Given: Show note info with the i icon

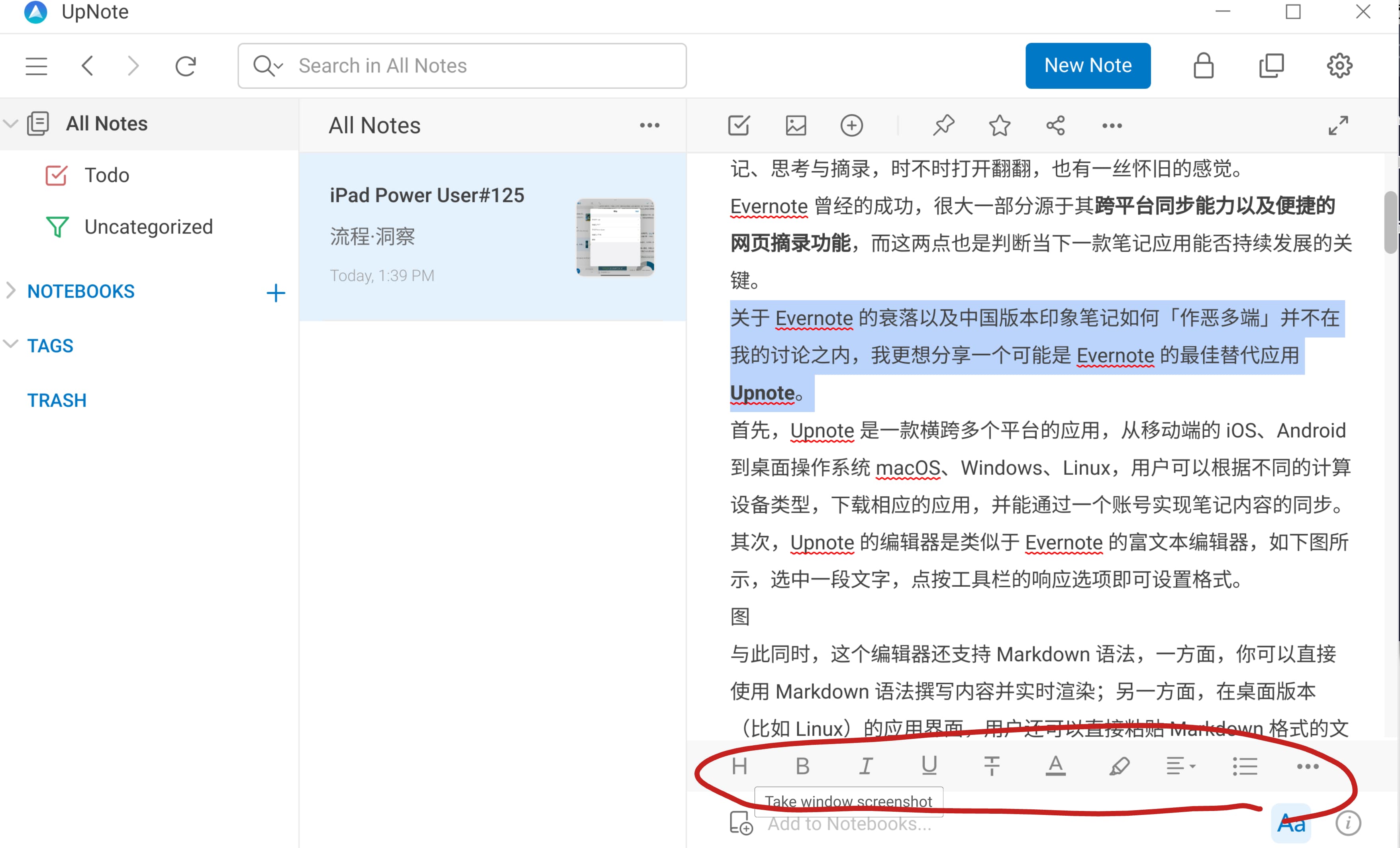Looking at the screenshot, I should 1348,823.
